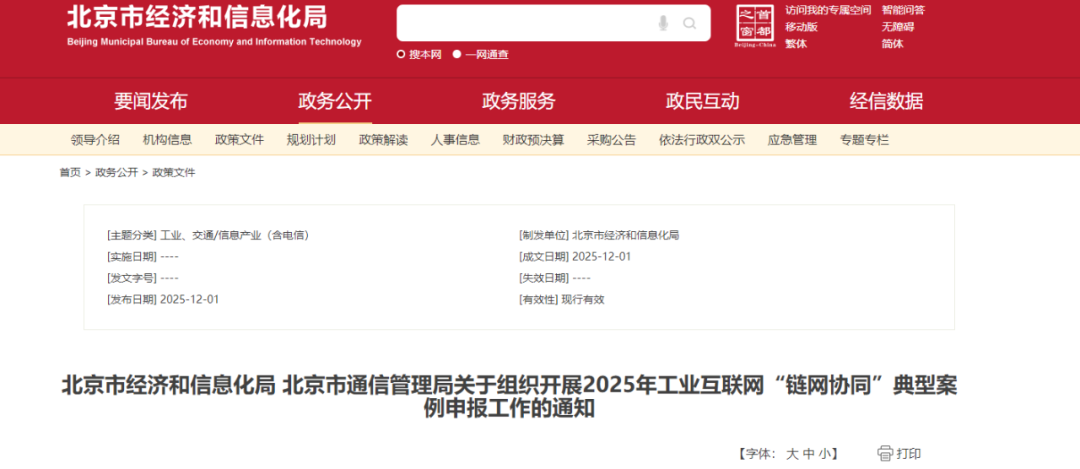Viewport: 1080px width, 469px height.
Task: Click the 北京市经济和信息化局 site title
Action: [x=197, y=17]
